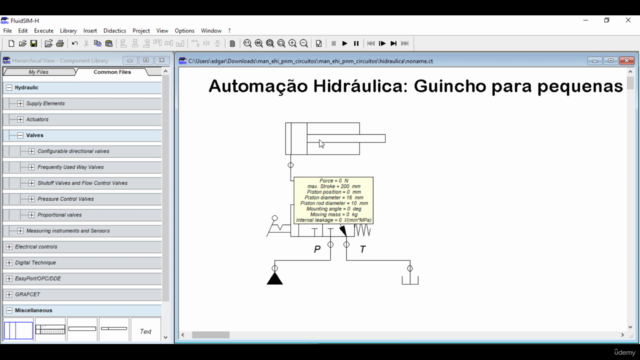Screen dimensions: 640x360
Task: Open the File menu
Action: coord(7,31)
